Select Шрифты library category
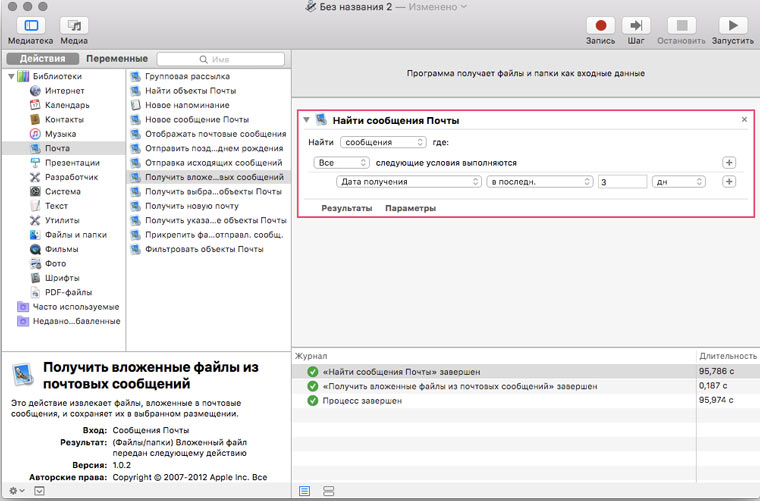This screenshot has width=760, height=501. coord(62,278)
